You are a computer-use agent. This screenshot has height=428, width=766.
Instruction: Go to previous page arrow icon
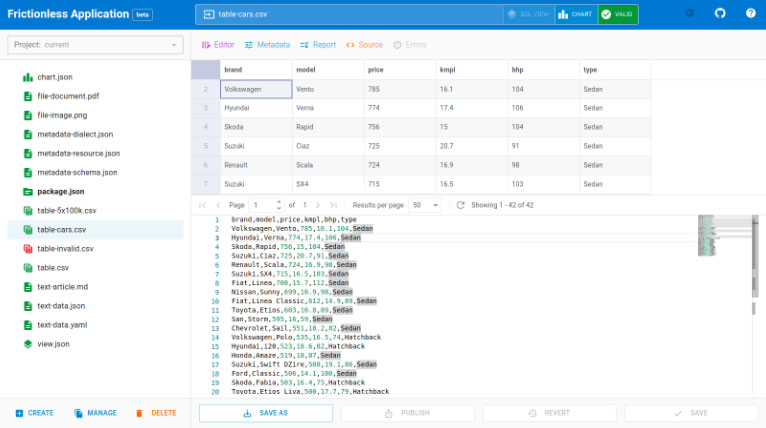(218, 205)
